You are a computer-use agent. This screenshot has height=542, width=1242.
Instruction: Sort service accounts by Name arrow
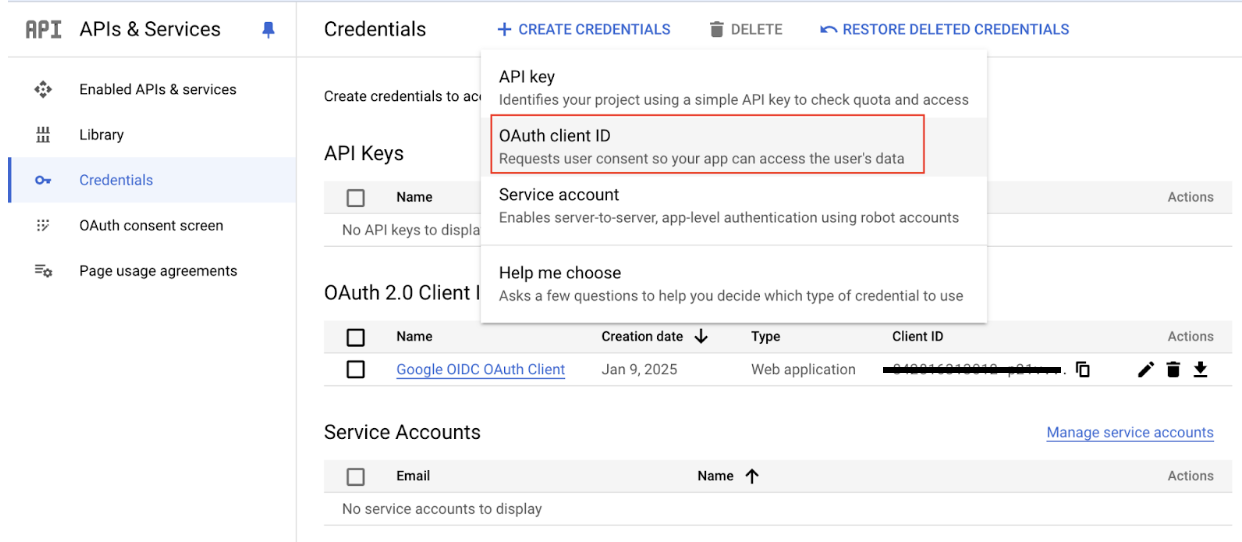[752, 477]
